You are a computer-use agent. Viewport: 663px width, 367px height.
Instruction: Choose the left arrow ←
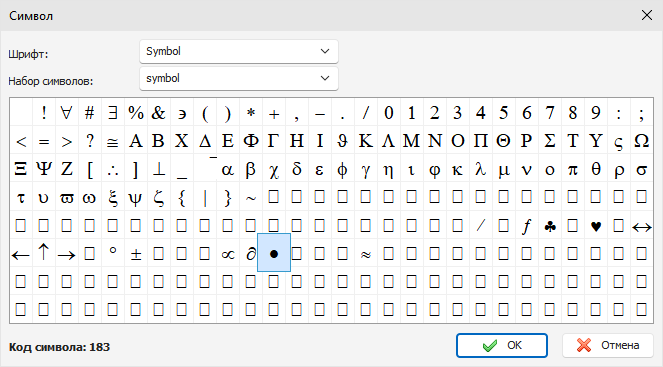coord(21,254)
